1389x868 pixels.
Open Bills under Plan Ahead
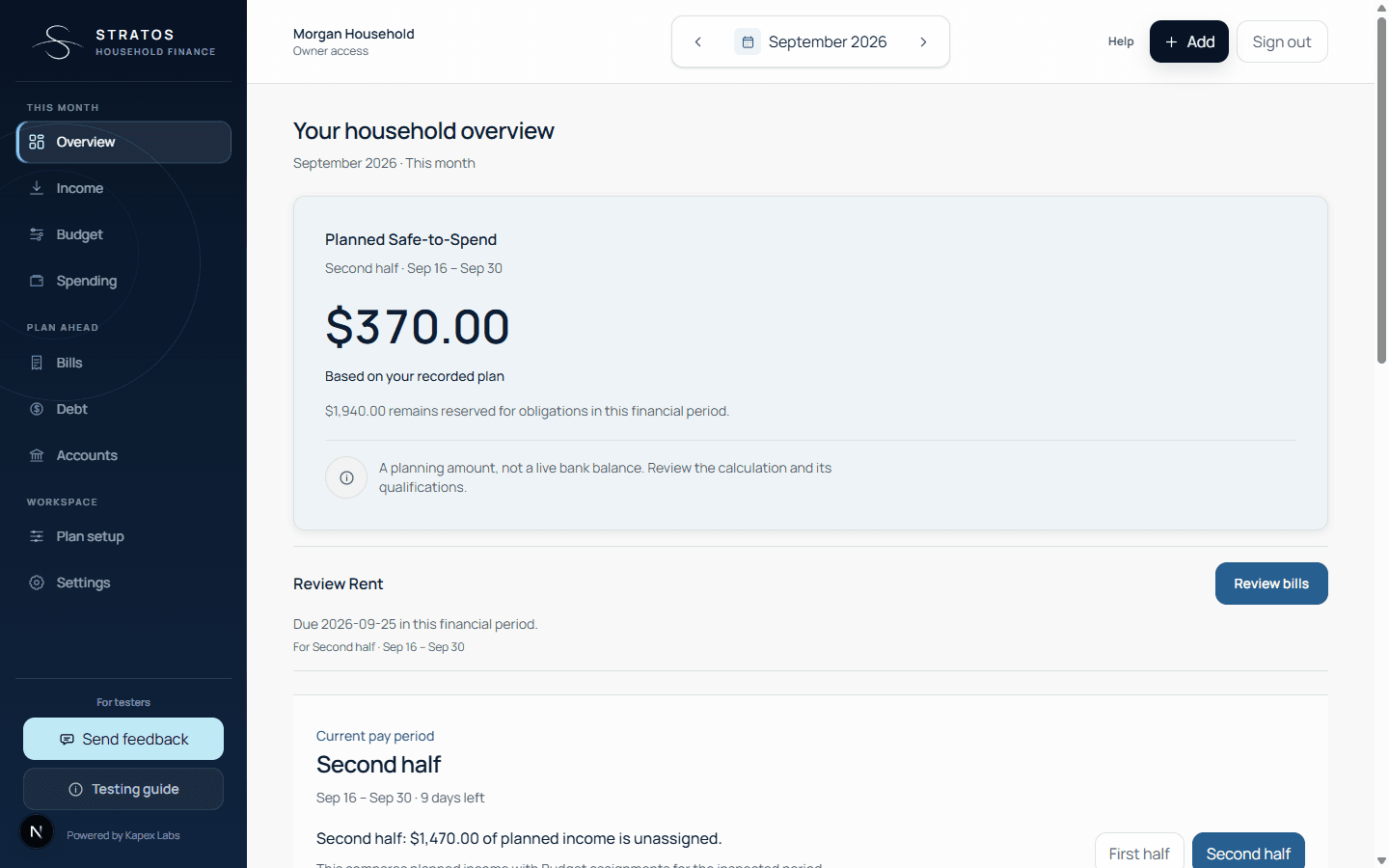click(x=123, y=363)
